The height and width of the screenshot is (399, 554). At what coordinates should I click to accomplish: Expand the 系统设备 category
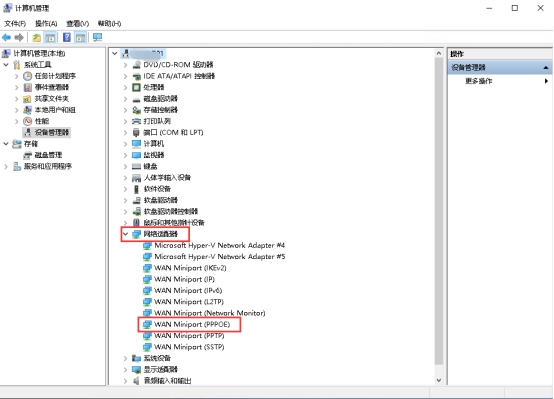[125, 358]
